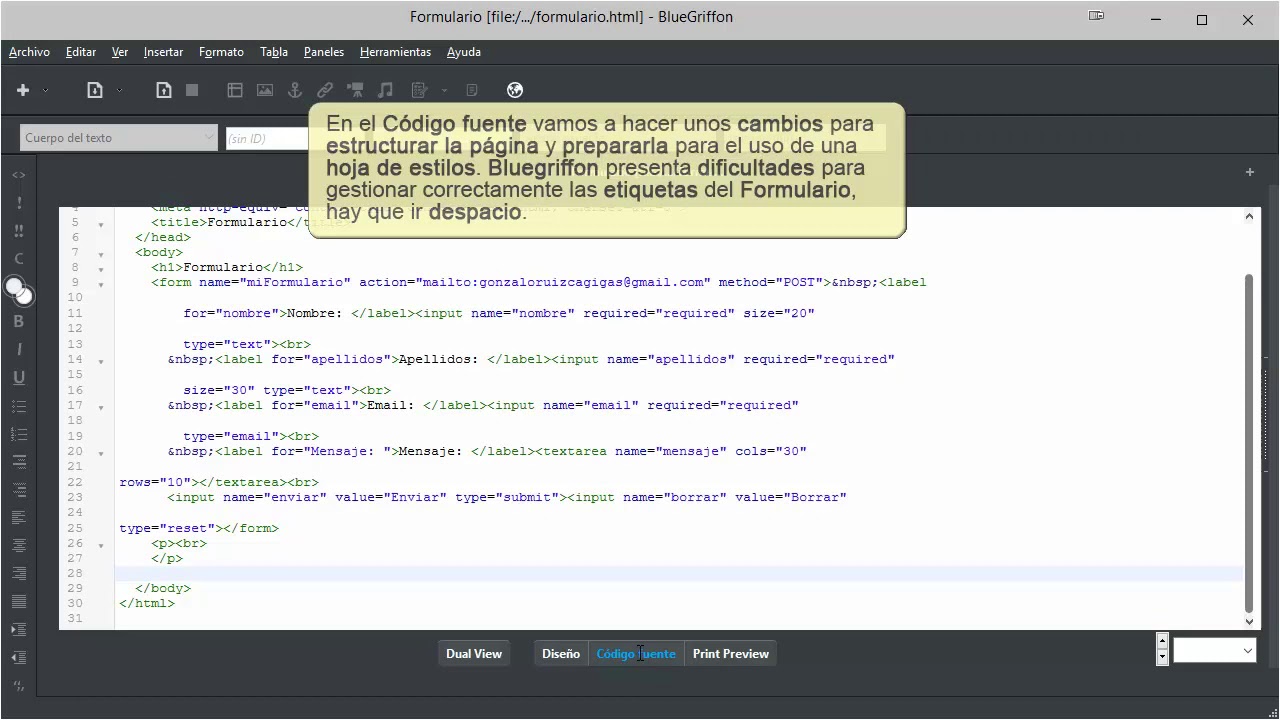Collapse code fold at line 7 body

point(101,253)
